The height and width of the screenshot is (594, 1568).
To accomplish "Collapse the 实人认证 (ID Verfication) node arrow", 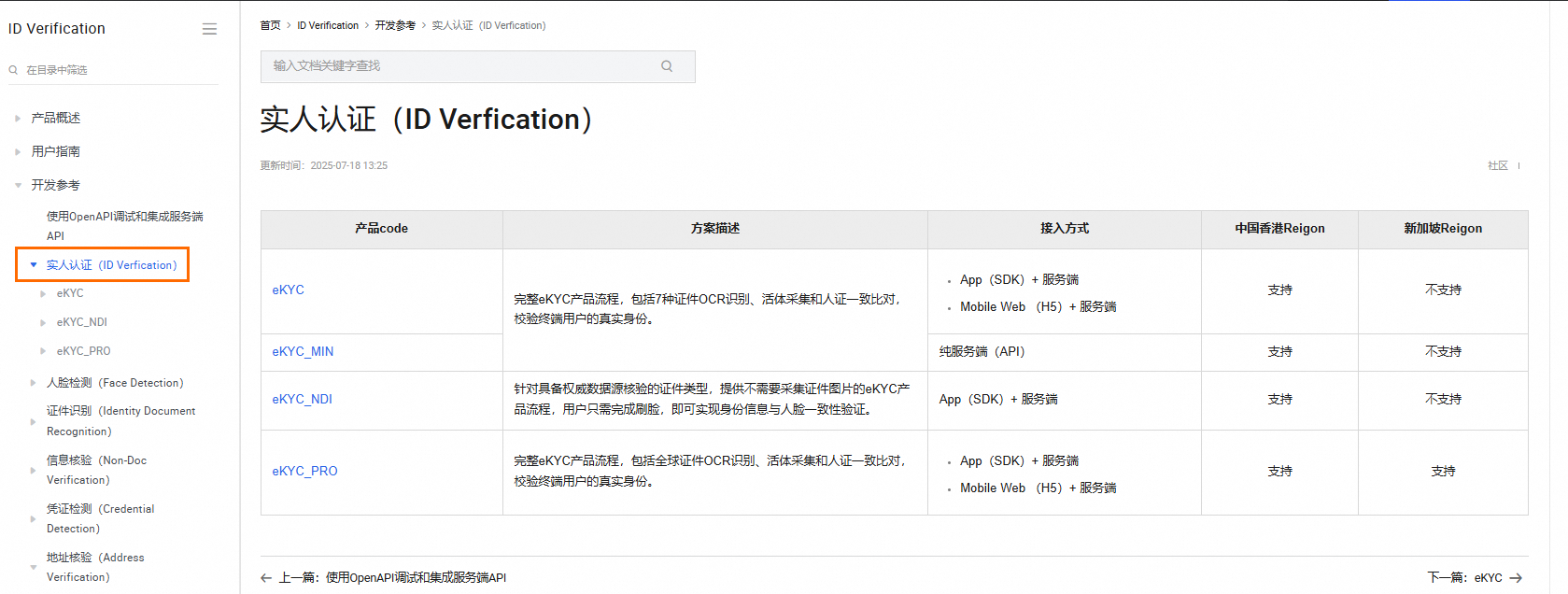I will pyautogui.click(x=34, y=265).
